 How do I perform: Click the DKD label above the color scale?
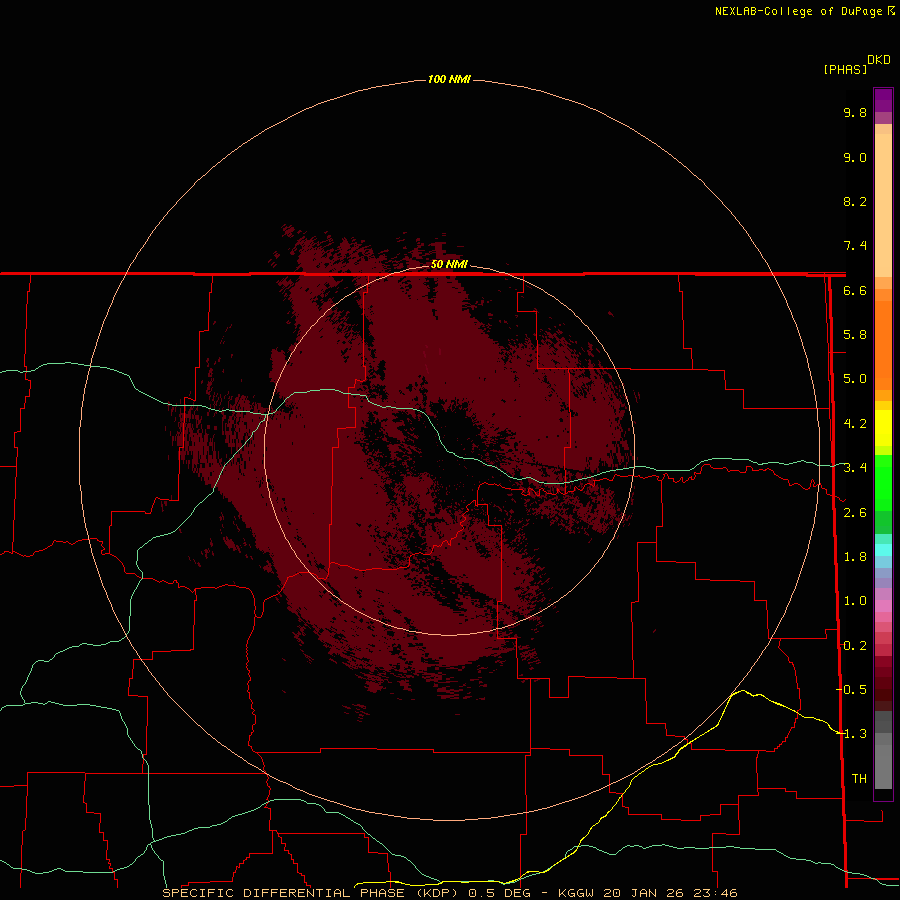tap(879, 60)
